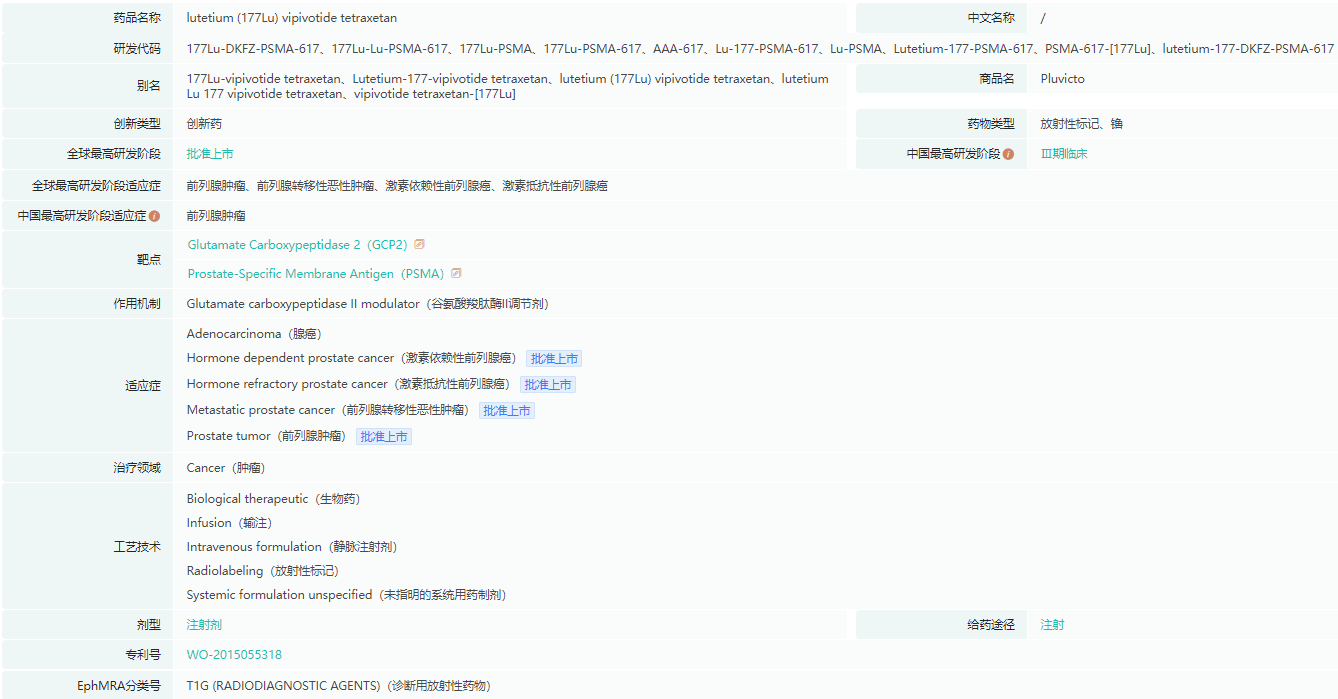Click 注射 administration route link

pyautogui.click(x=1052, y=625)
